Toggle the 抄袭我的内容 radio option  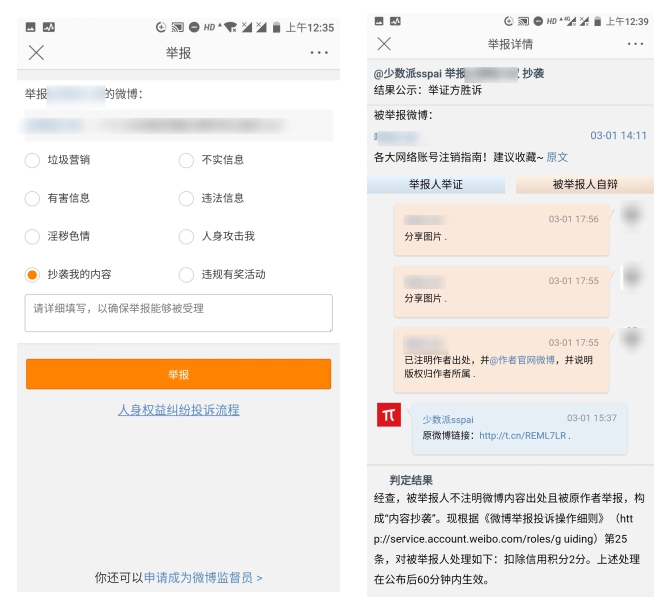point(32,275)
